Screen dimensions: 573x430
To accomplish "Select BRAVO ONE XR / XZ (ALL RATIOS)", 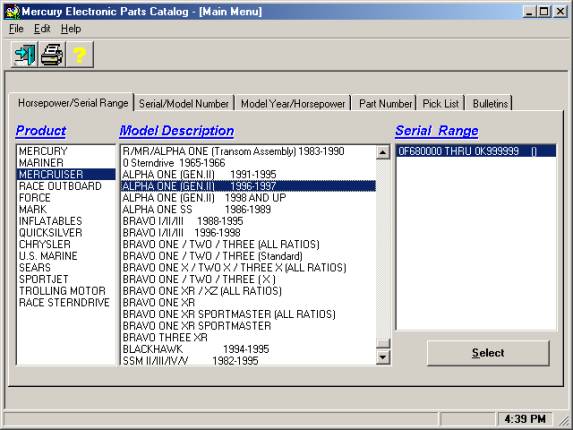I will pos(248,291).
